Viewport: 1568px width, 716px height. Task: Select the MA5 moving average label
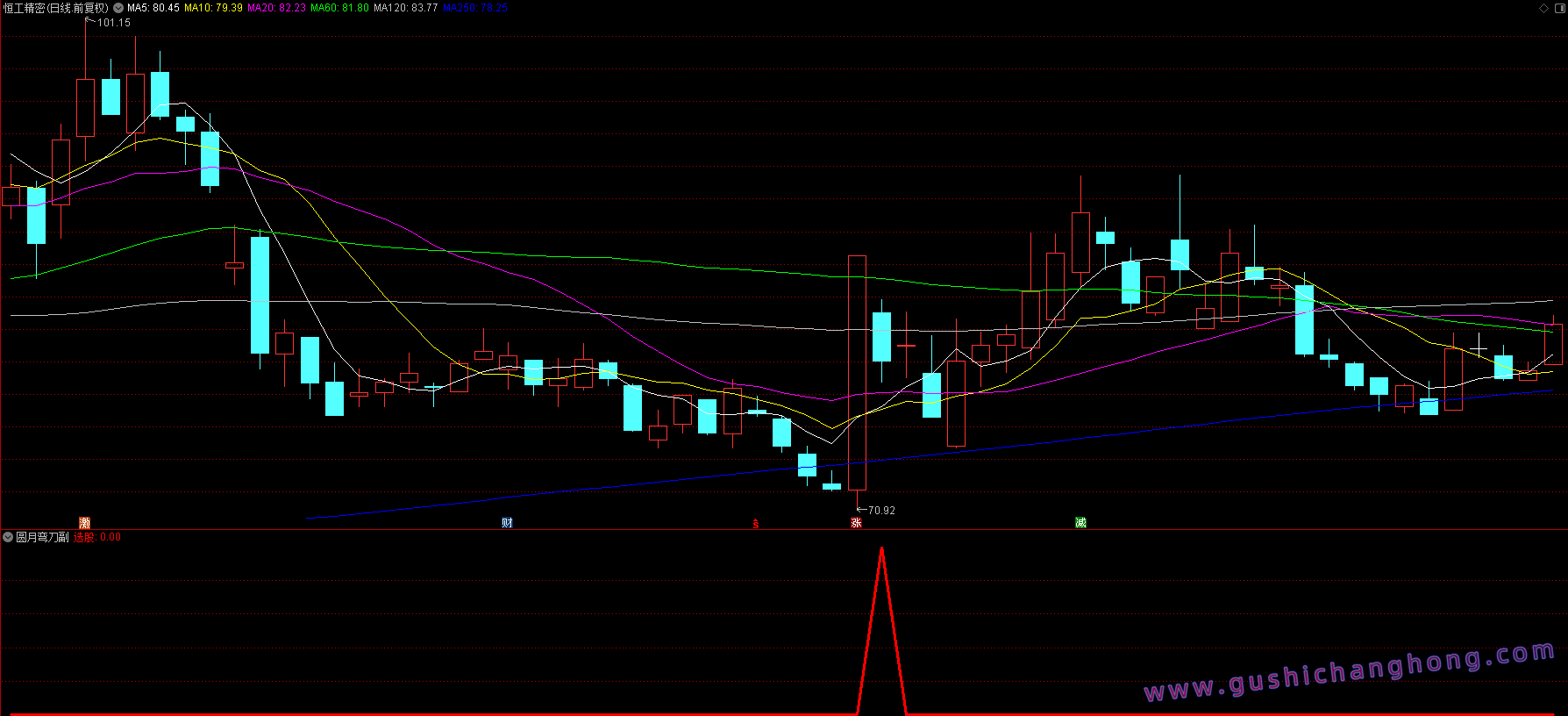click(x=153, y=8)
